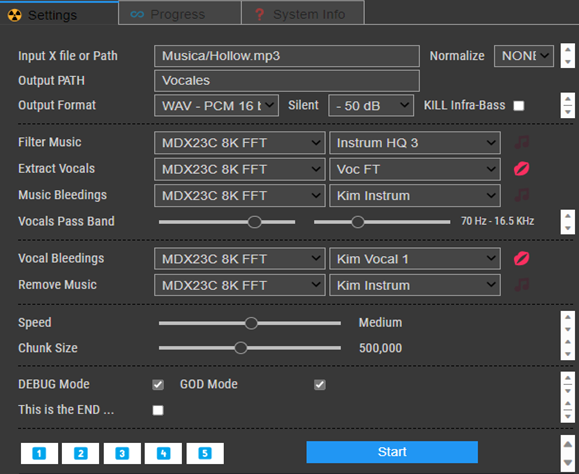Click the infinity icon on Progress tab

pos(137,14)
